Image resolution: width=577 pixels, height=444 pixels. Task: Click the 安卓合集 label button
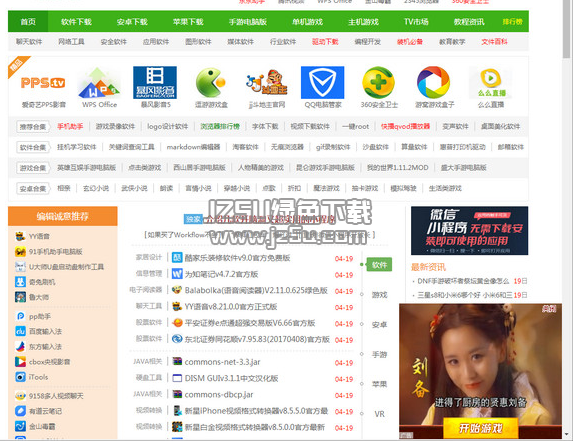33,188
